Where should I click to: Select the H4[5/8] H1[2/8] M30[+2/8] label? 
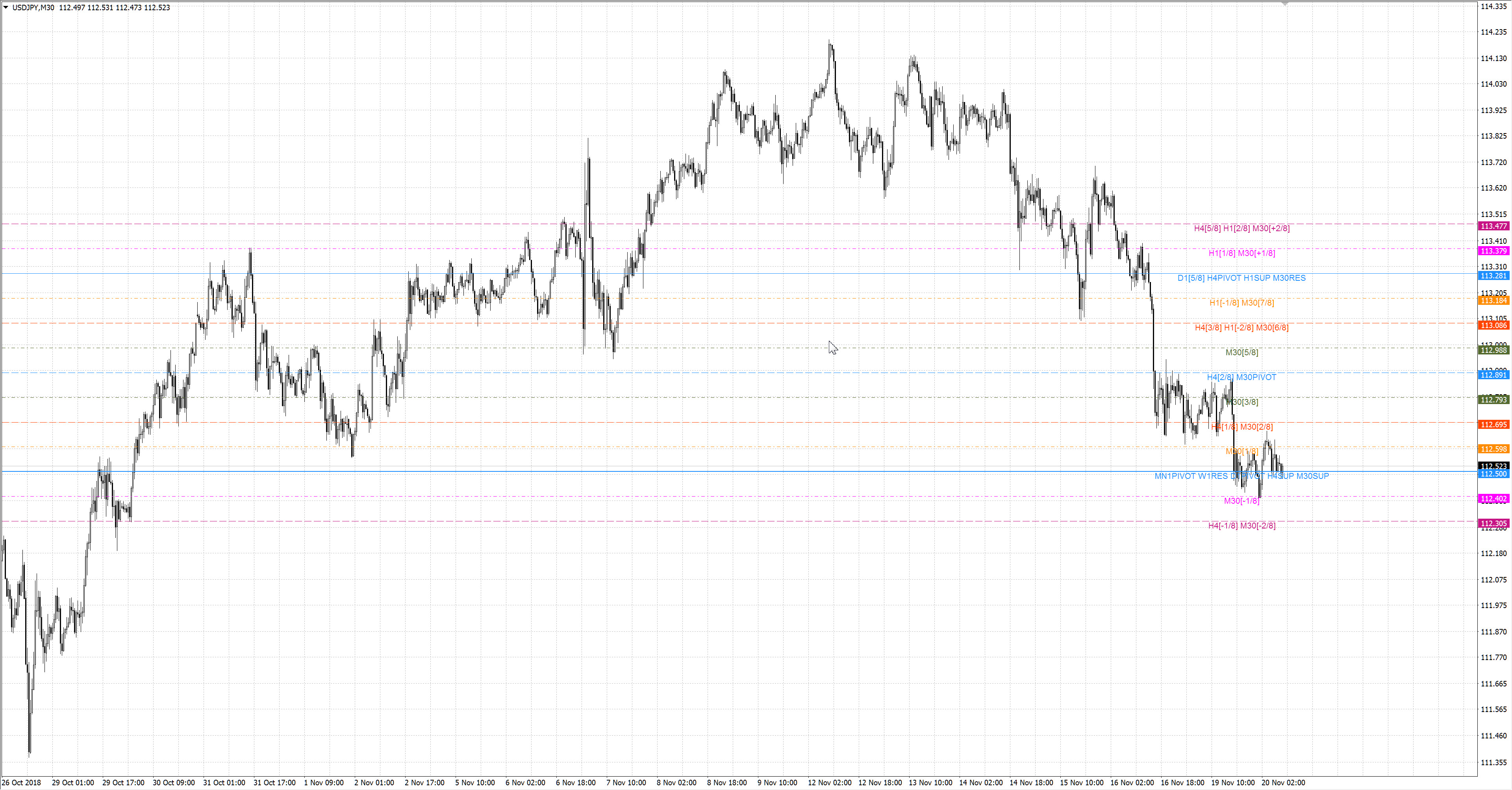point(1241,228)
